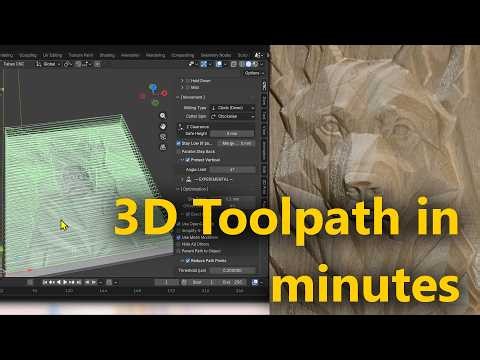Click the Threshold value field
Viewport: 480px width, 360px height.
(x=232, y=270)
